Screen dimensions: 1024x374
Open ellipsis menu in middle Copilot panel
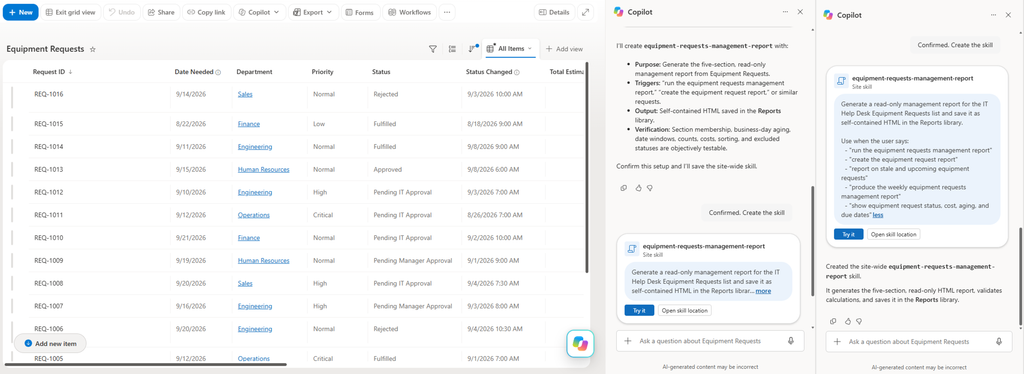[786, 12]
